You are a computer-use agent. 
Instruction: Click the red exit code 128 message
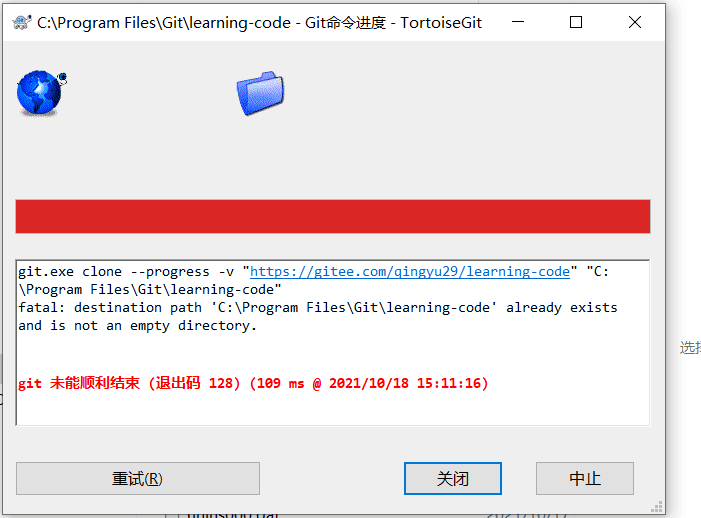coord(253,383)
